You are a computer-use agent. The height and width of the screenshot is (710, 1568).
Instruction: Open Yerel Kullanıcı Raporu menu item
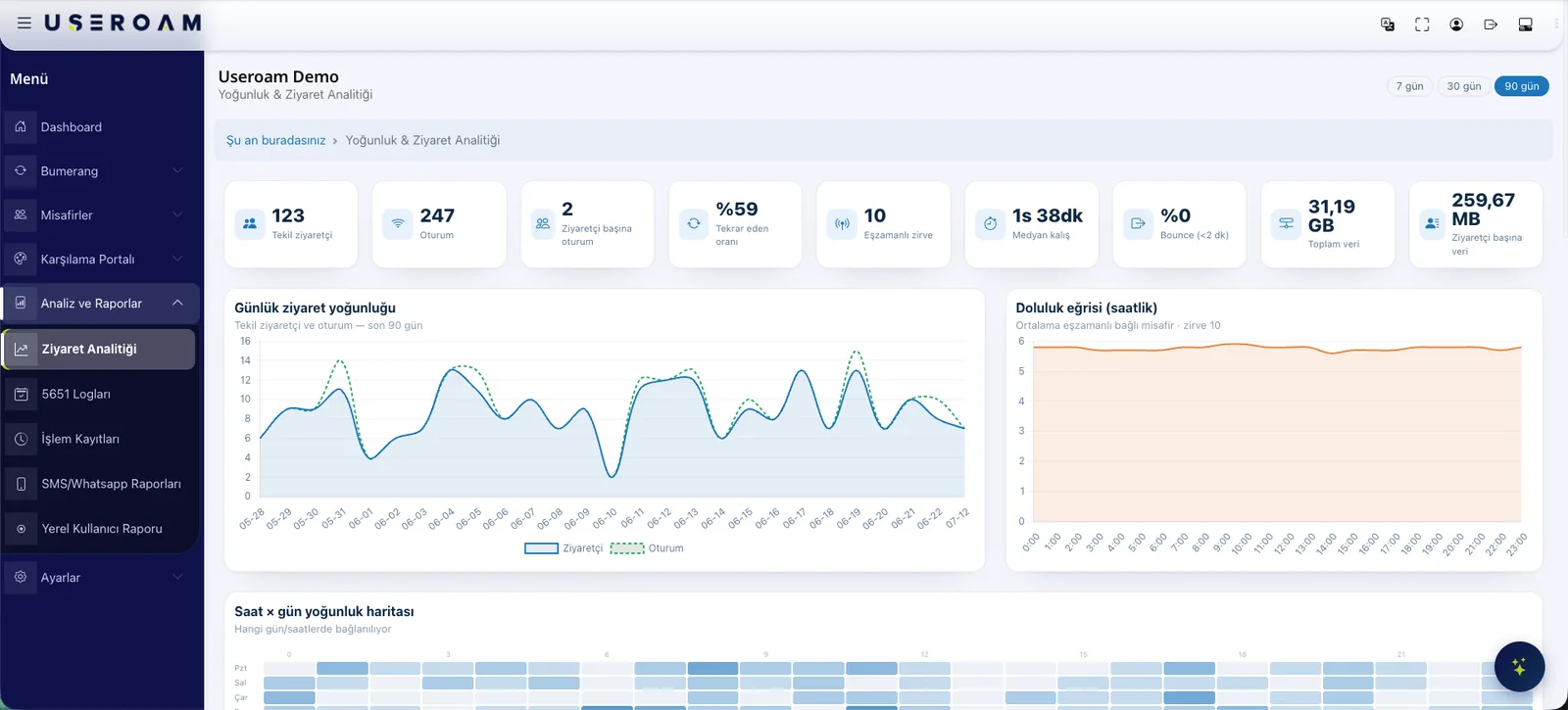(x=100, y=529)
